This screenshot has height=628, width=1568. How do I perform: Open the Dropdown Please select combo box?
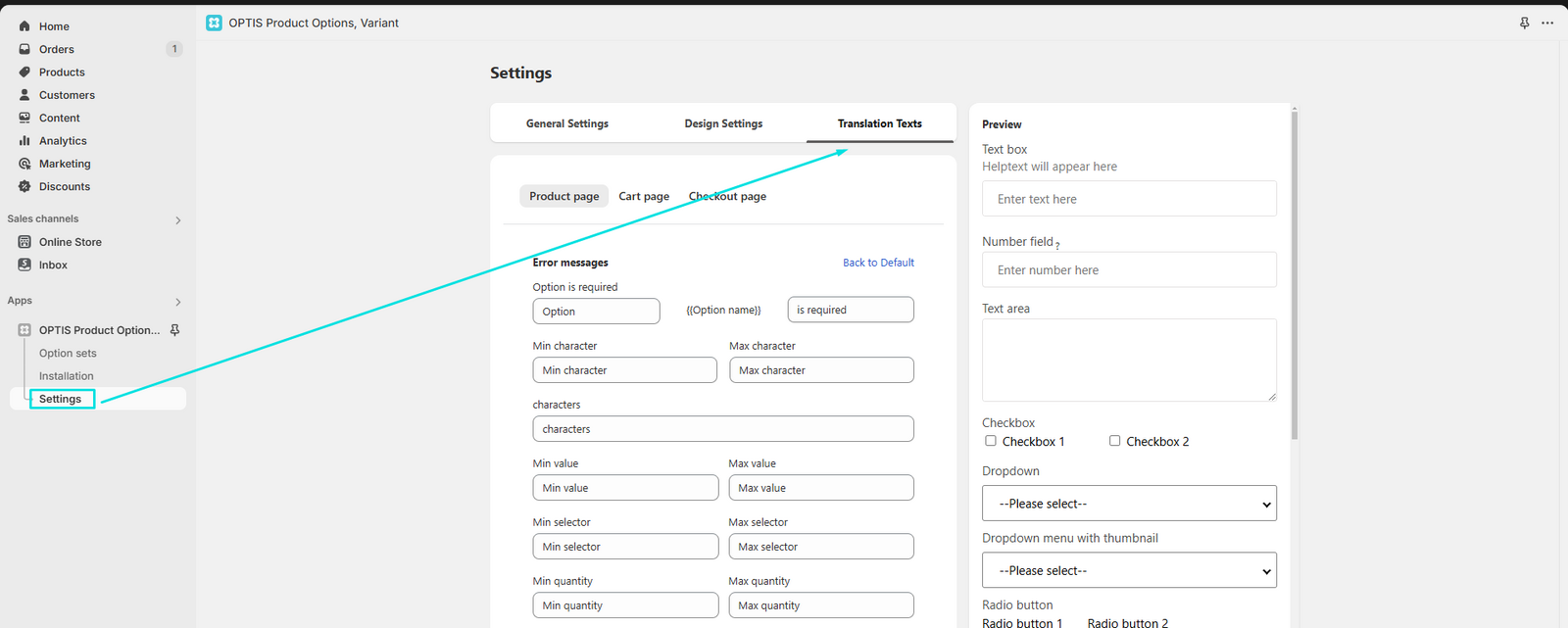1129,504
